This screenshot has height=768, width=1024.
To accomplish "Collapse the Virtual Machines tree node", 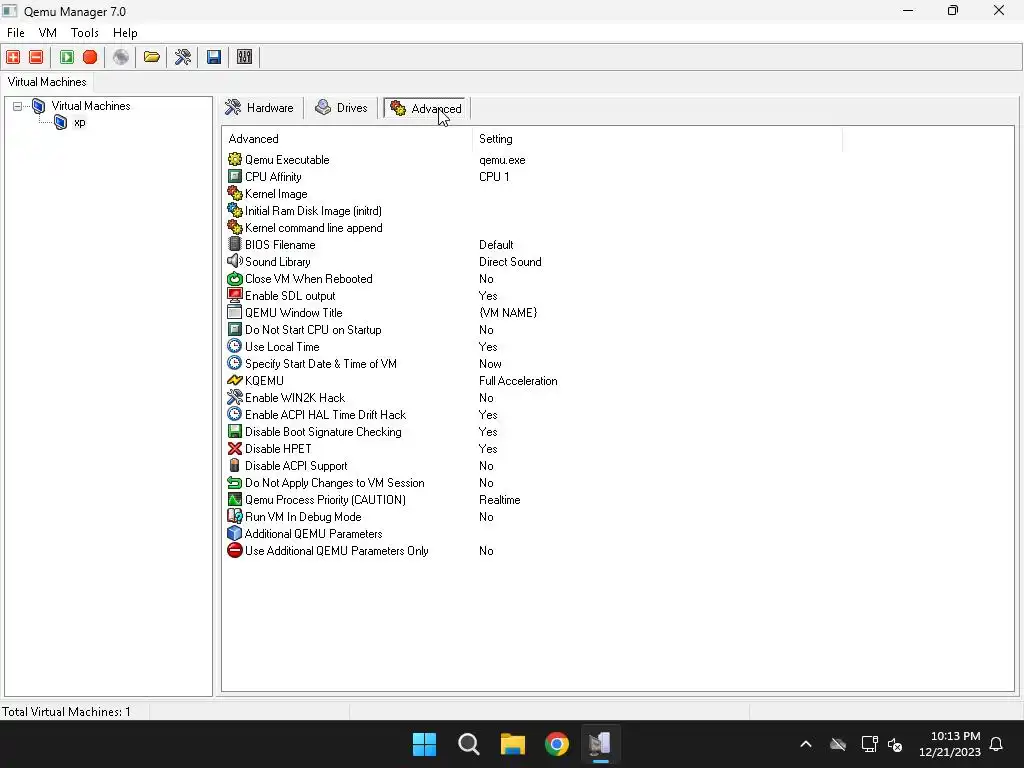I will (x=18, y=106).
